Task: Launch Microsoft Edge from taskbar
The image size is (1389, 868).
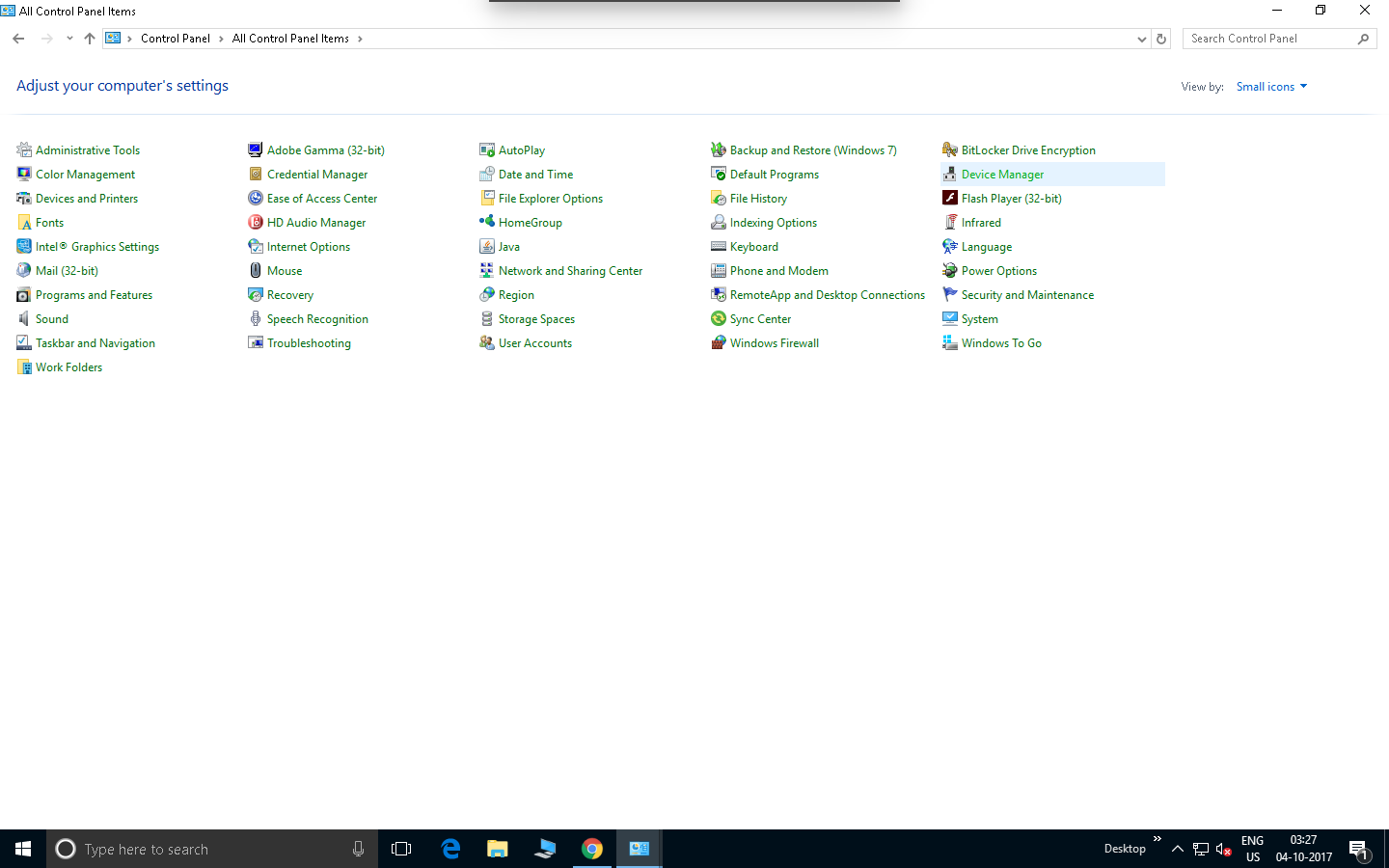Action: coord(450,849)
